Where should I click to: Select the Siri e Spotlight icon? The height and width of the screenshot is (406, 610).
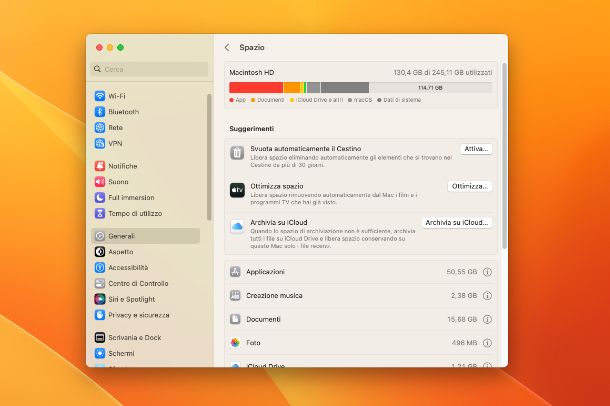tap(100, 299)
